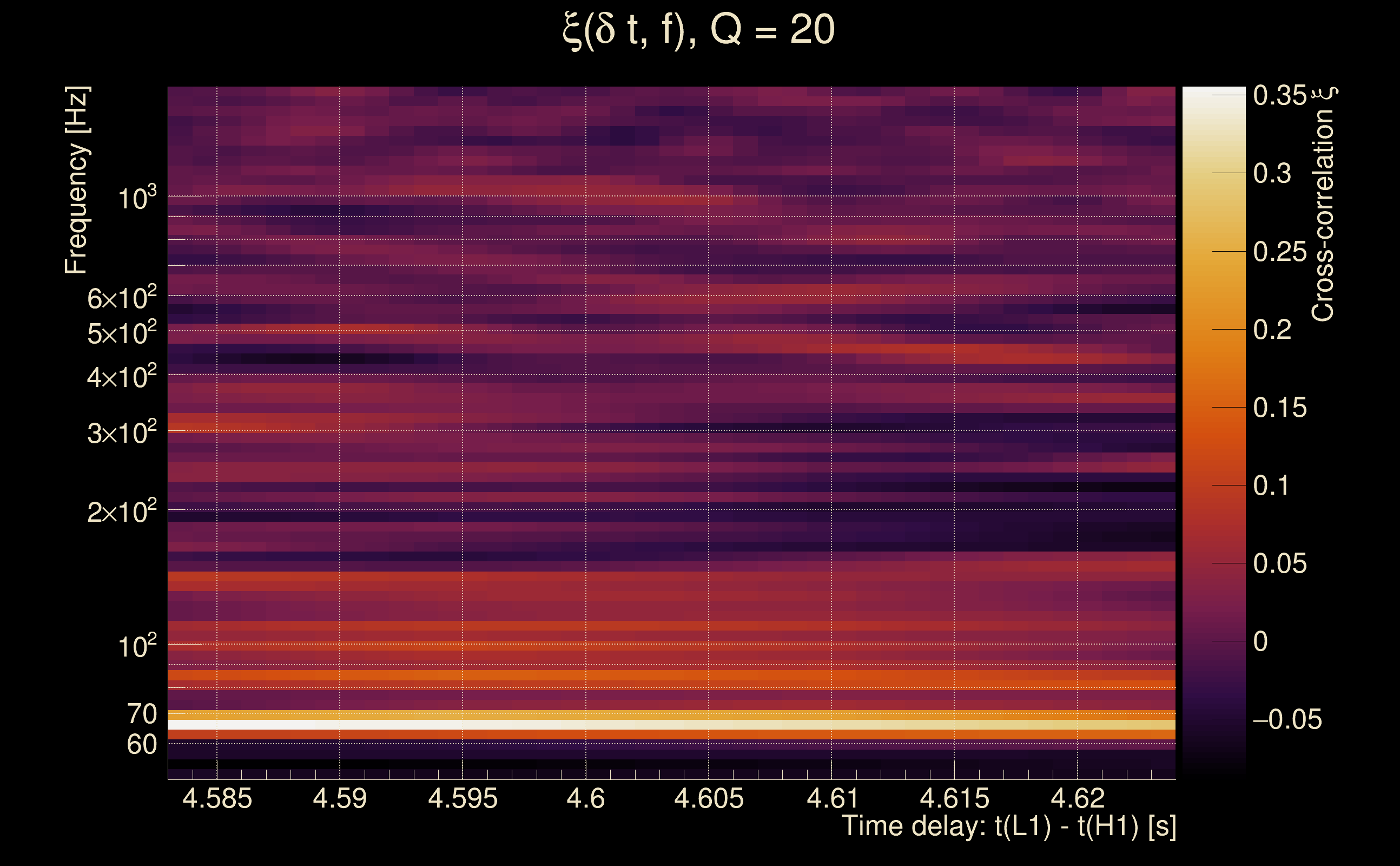Select the 4.62 x-axis tick label

[1077, 798]
